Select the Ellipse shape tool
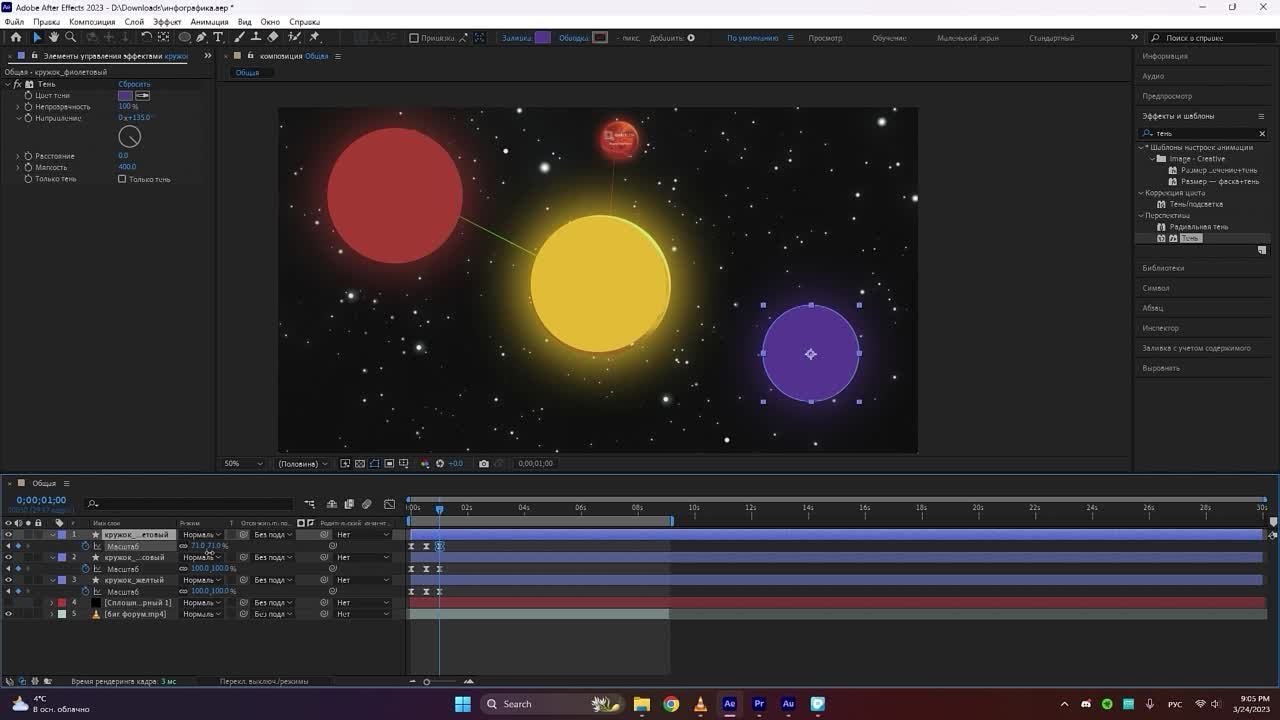 pyautogui.click(x=185, y=38)
